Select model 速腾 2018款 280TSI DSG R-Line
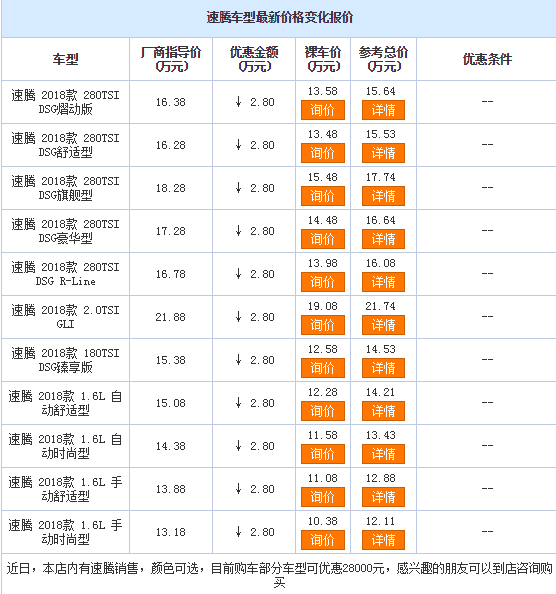 pos(66,274)
